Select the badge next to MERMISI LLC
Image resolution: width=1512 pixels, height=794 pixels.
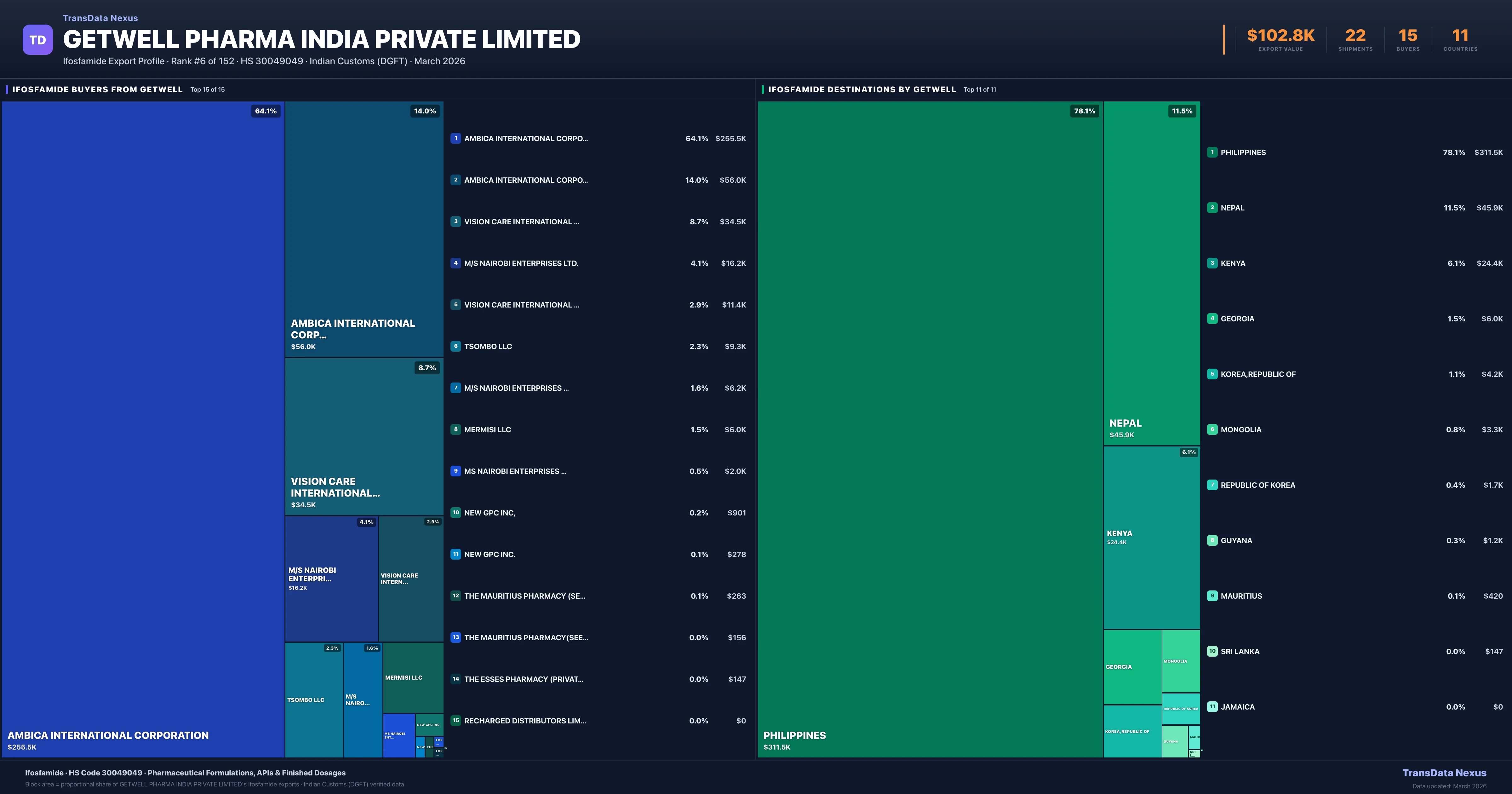point(456,429)
